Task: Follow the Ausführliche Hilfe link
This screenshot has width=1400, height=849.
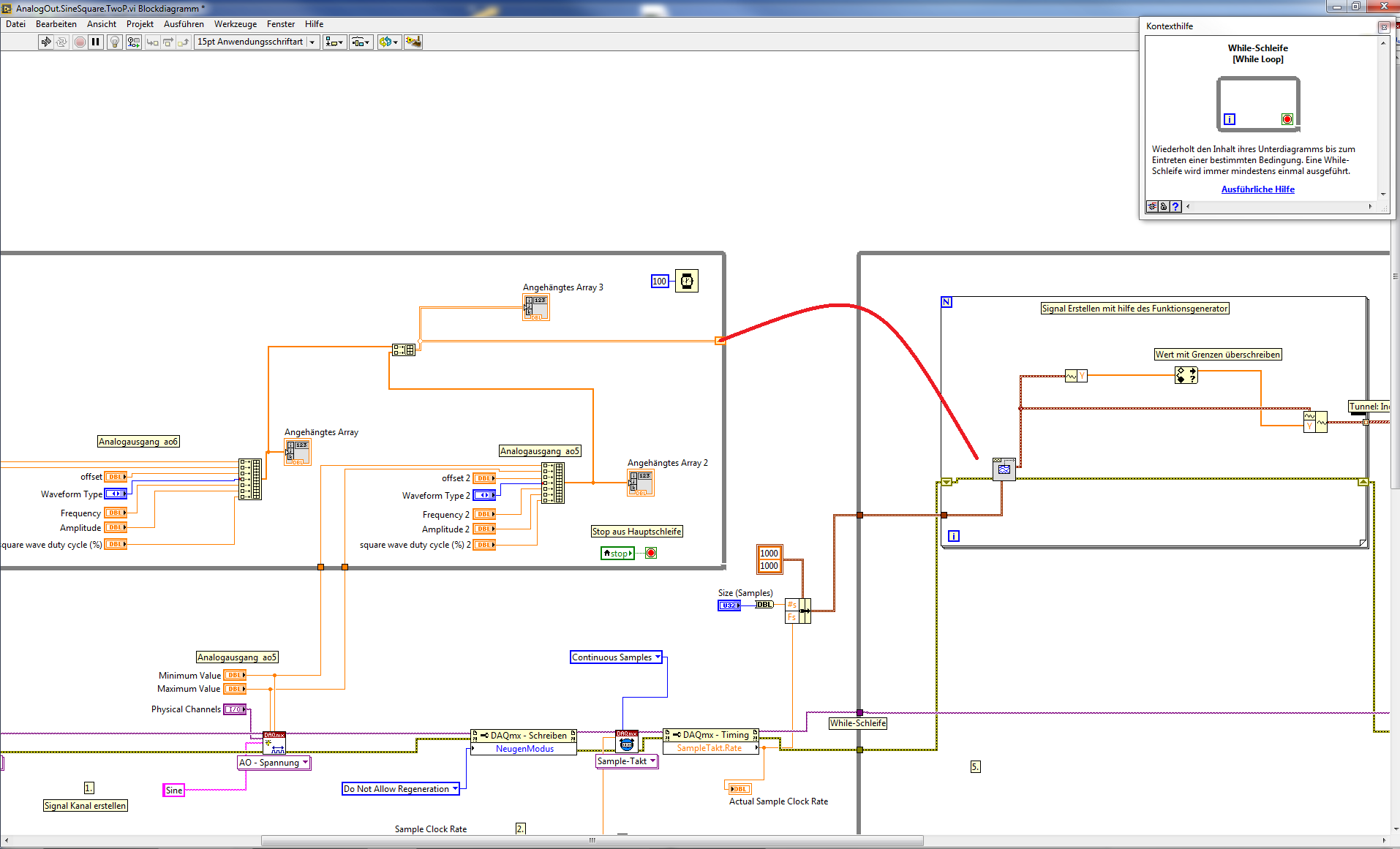Action: [1257, 189]
